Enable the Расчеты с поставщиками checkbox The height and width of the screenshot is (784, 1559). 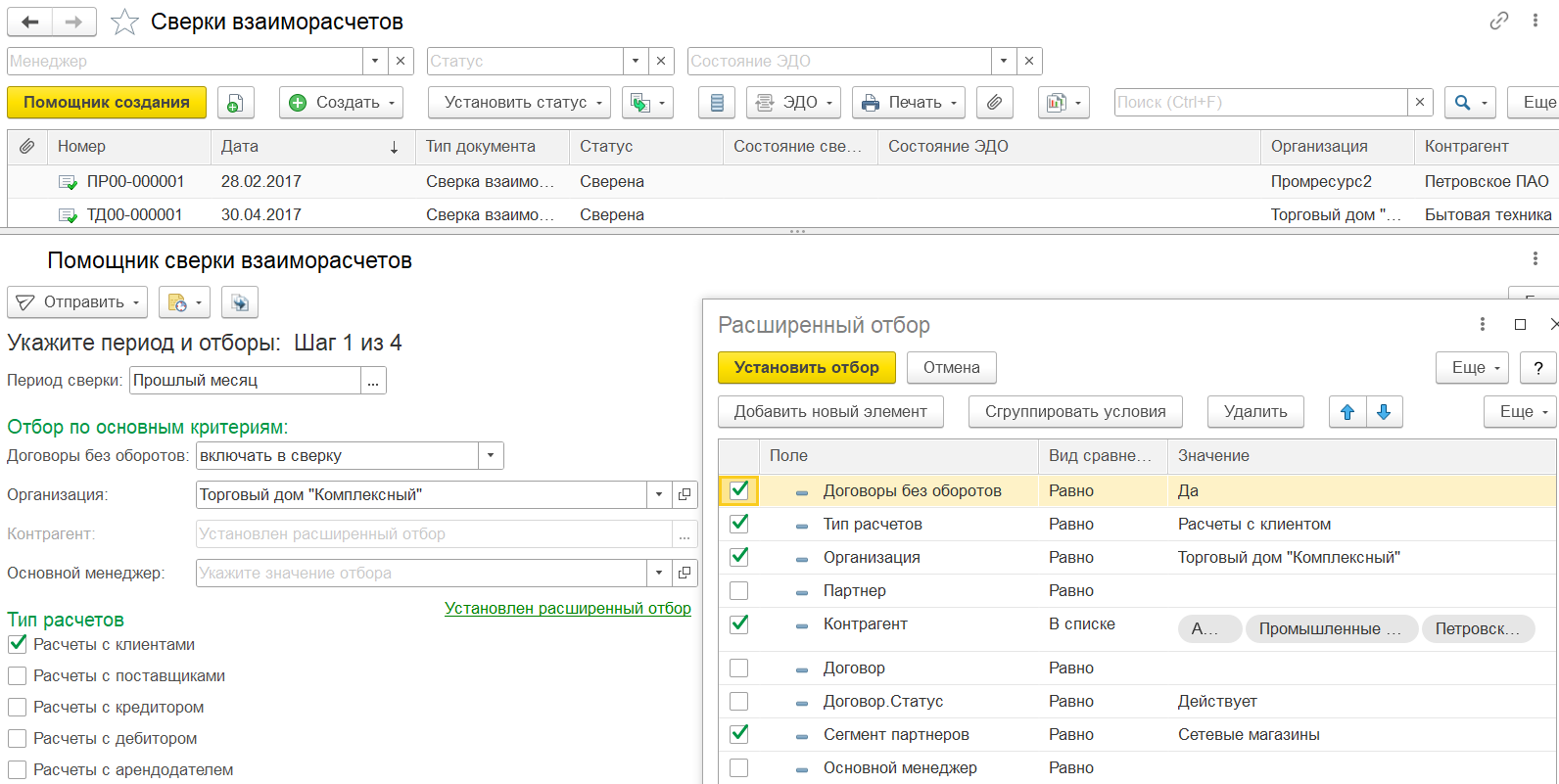coord(18,676)
